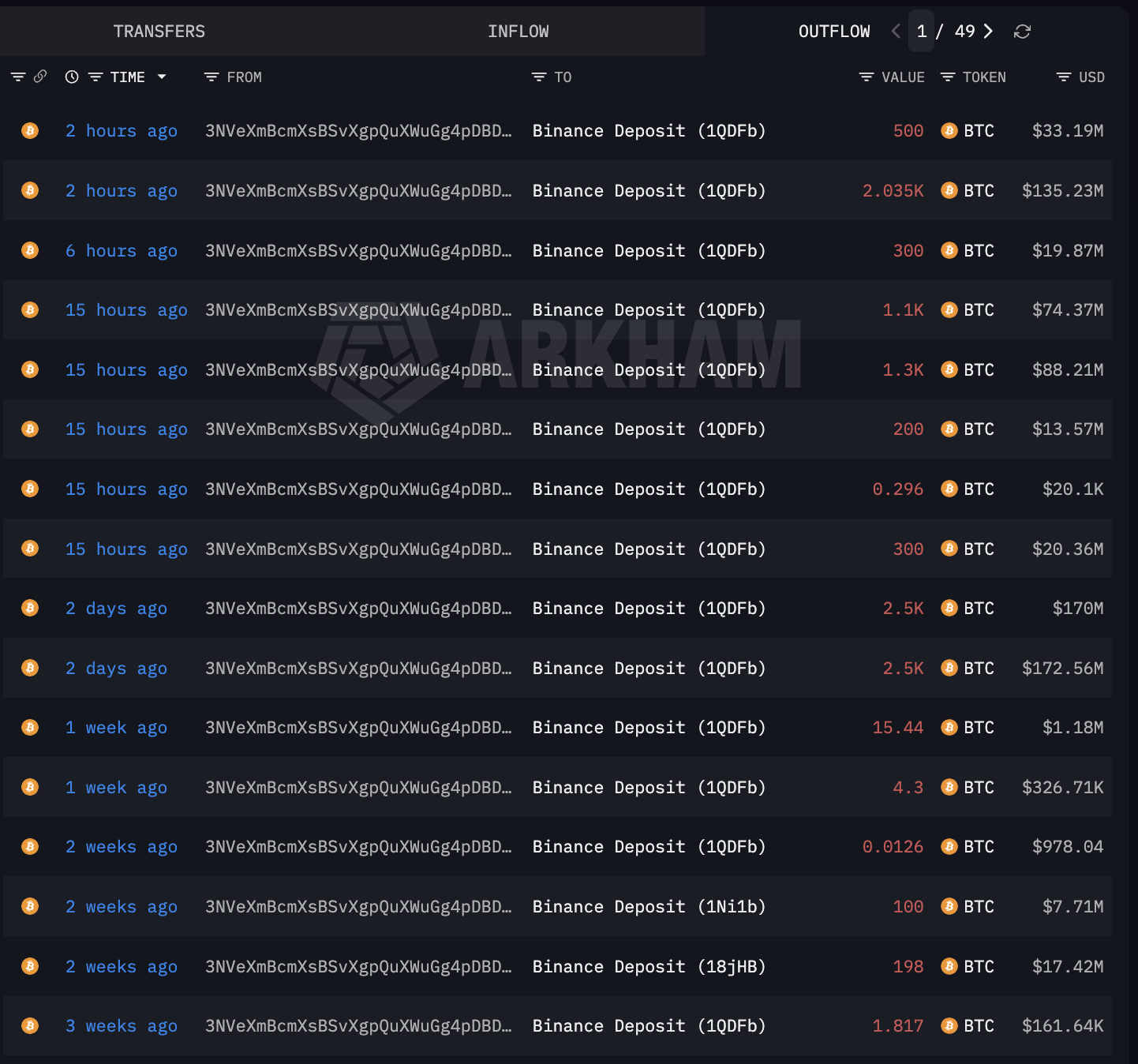
Task: Switch to the INFLOW tab
Action: pyautogui.click(x=518, y=31)
